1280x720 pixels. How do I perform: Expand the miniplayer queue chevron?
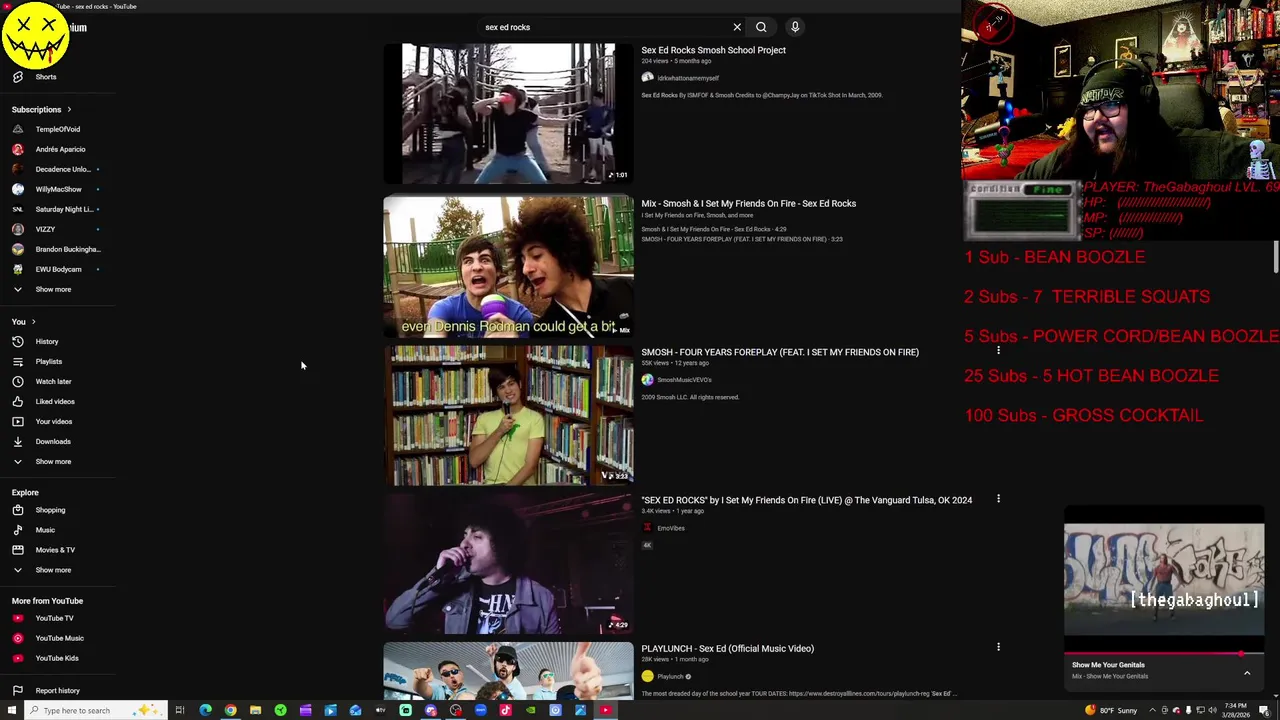pos(1247,673)
